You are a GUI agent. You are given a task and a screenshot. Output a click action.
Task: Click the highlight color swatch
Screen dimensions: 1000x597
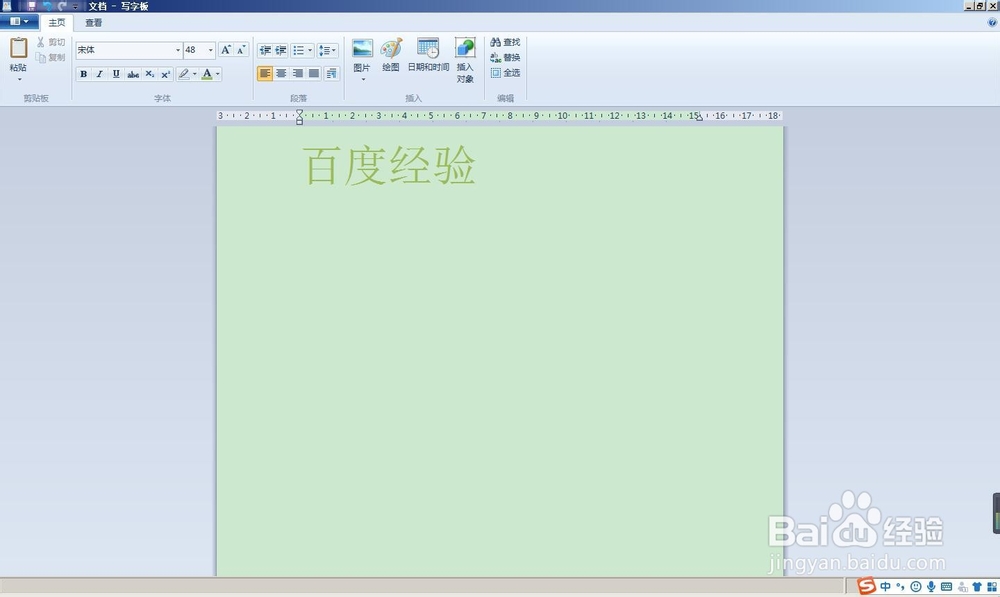pyautogui.click(x=184, y=73)
